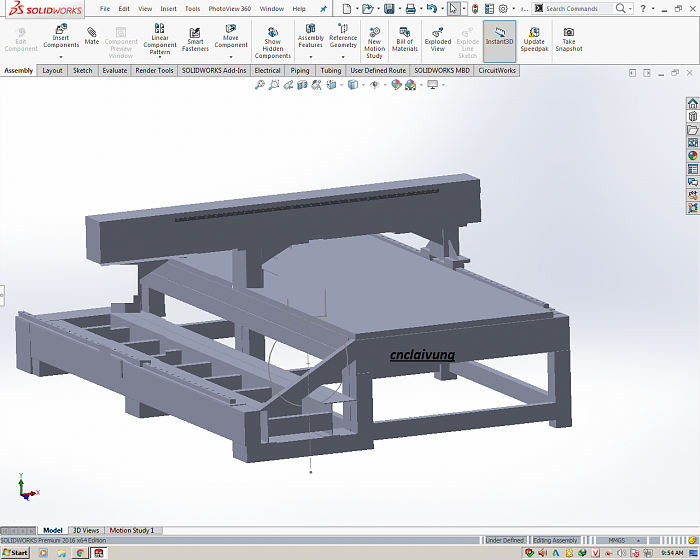Click the Help question mark button
Viewport: 700px width, 560px height.
(x=643, y=8)
